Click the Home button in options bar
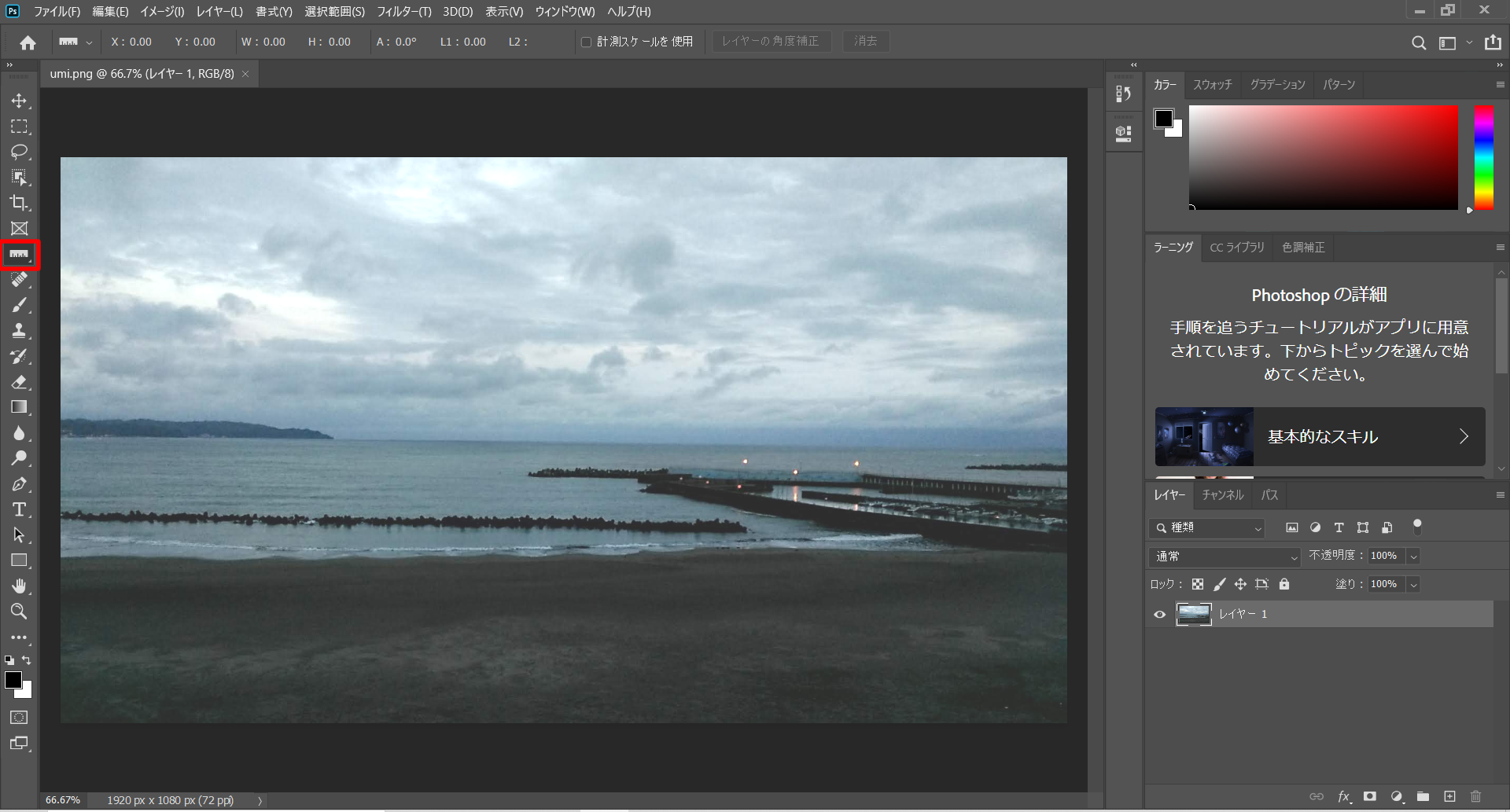The image size is (1510, 812). tap(28, 42)
